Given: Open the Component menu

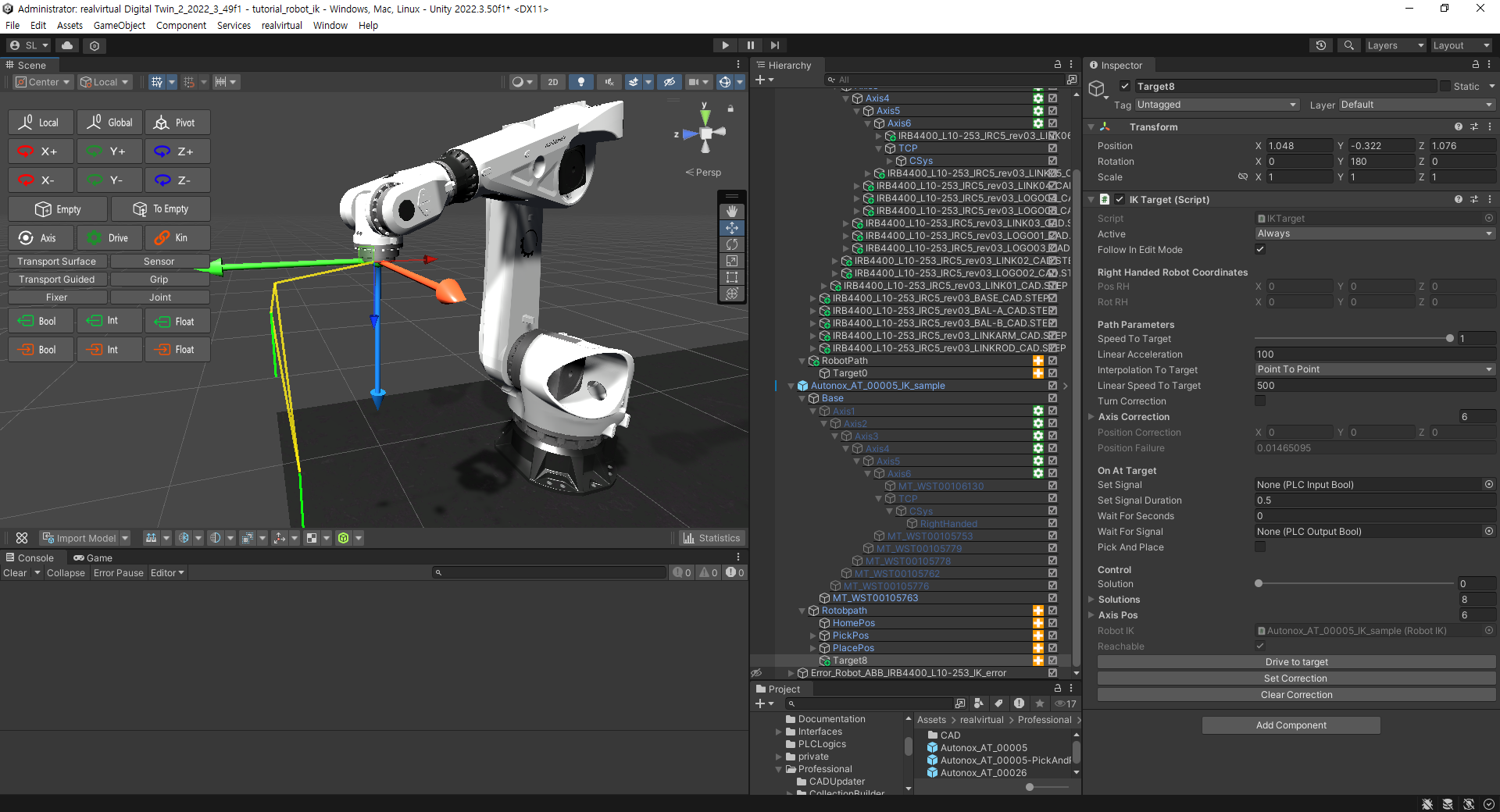Looking at the screenshot, I should click(x=181, y=26).
